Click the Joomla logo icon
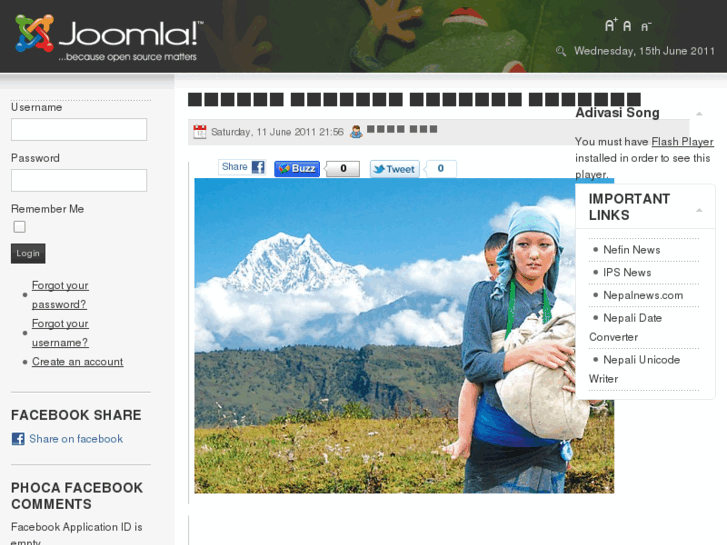This screenshot has width=727, height=545. (34, 33)
